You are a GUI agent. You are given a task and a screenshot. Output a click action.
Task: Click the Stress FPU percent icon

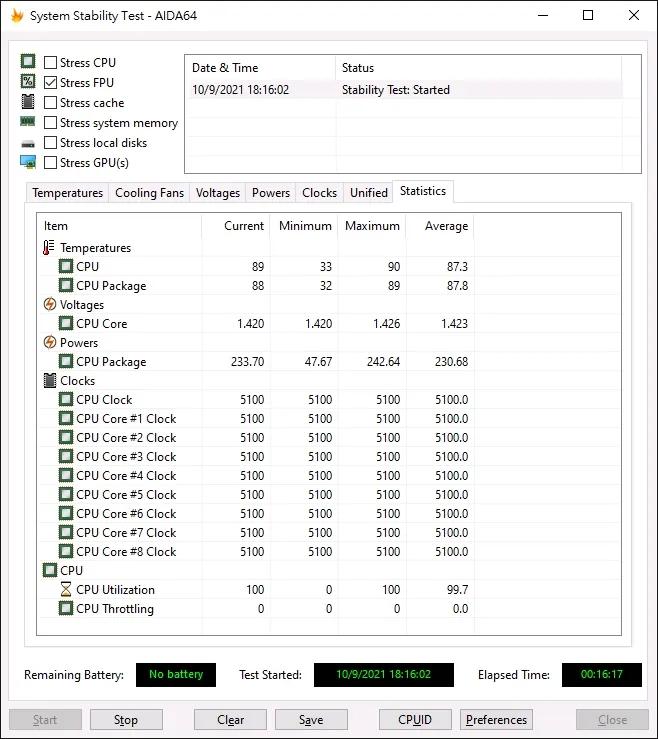pyautogui.click(x=28, y=82)
